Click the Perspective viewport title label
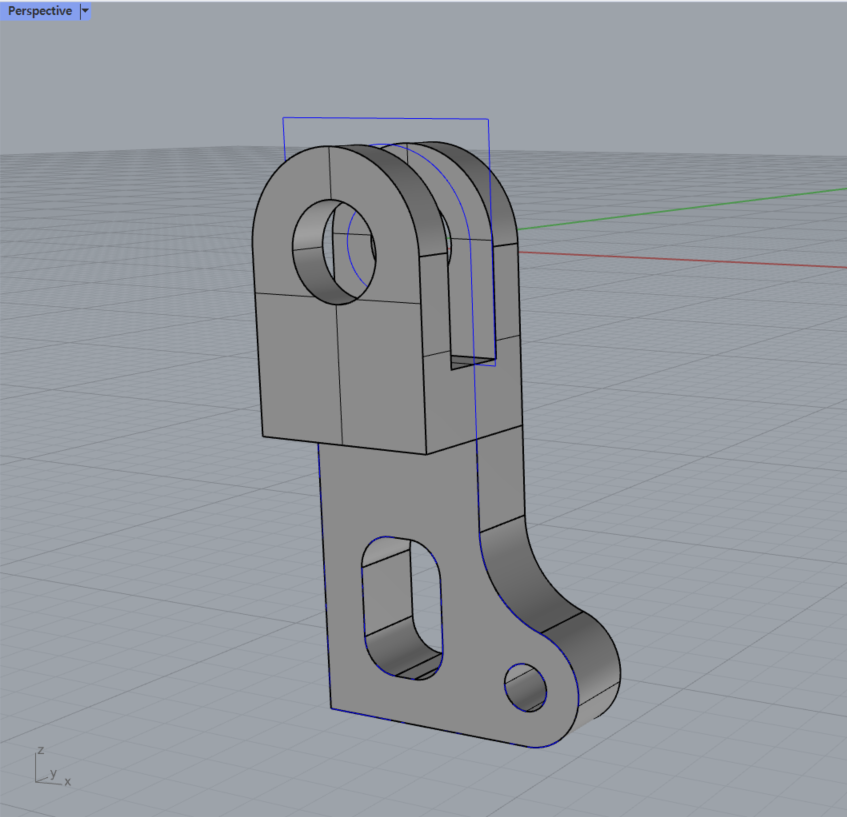The image size is (847, 817). point(39,11)
